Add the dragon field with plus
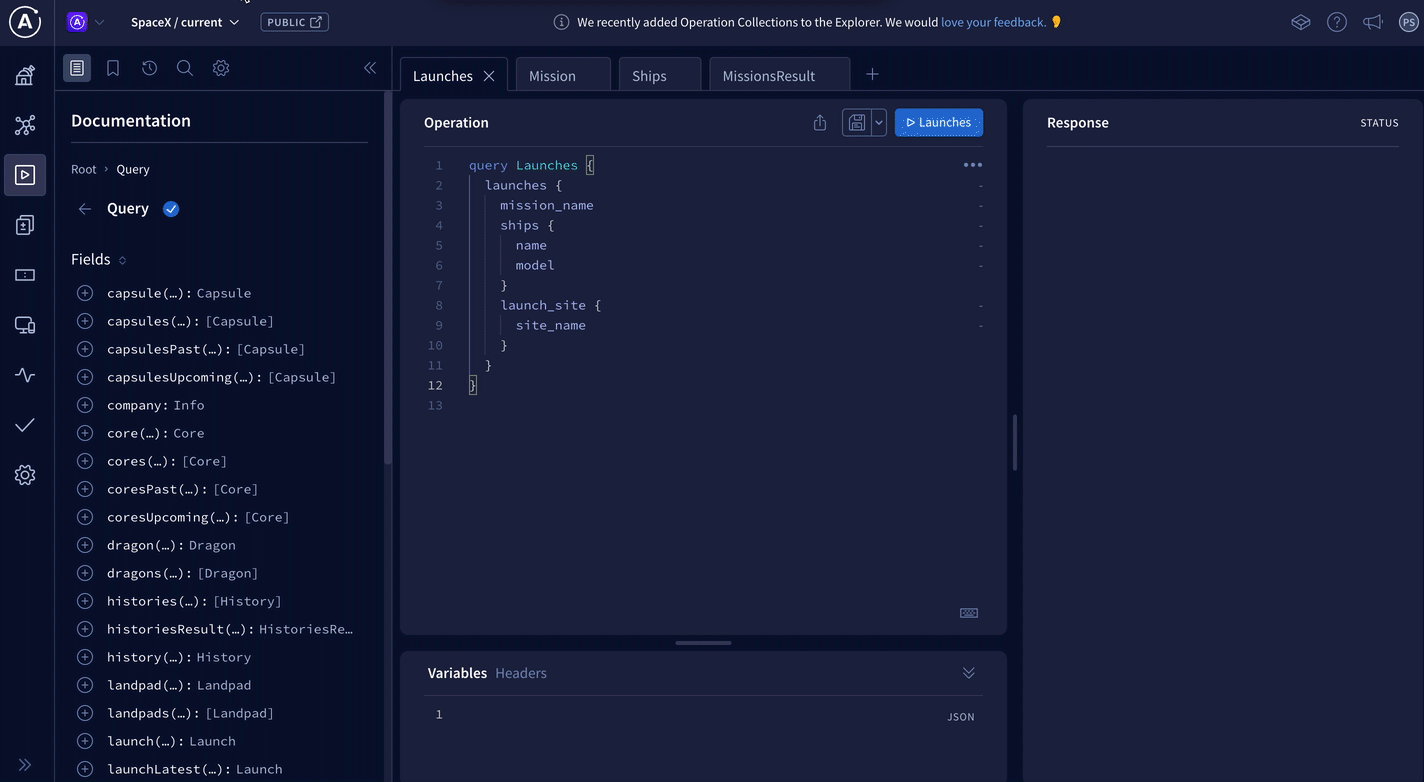The width and height of the screenshot is (1424, 782). point(85,545)
